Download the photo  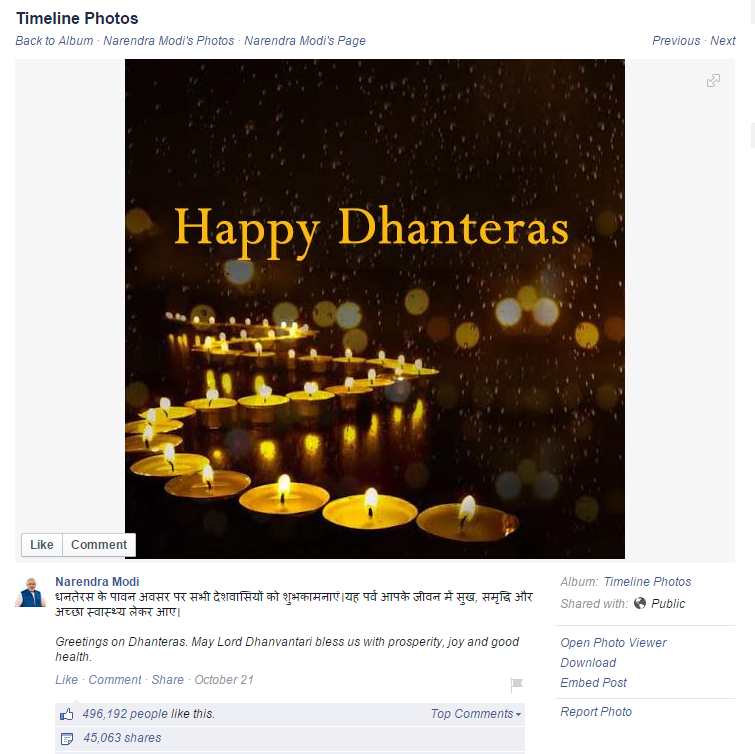[x=588, y=663]
